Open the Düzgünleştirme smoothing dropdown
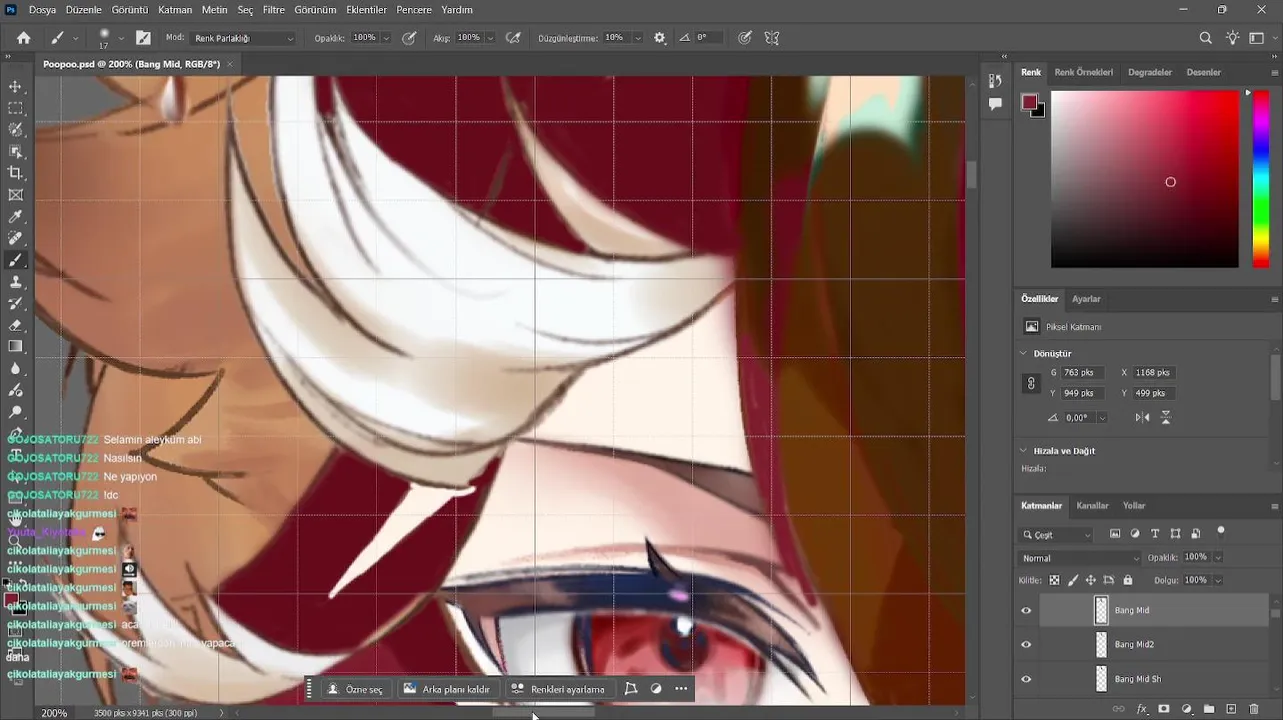This screenshot has height=720, width=1283. (x=637, y=38)
